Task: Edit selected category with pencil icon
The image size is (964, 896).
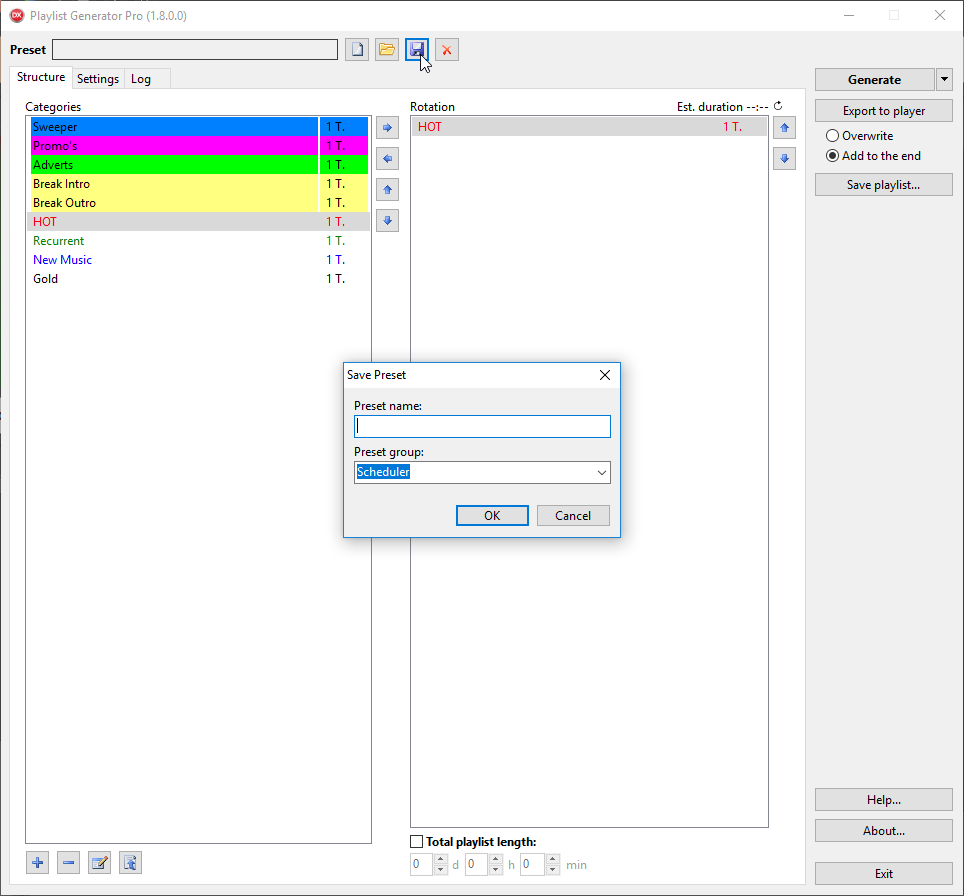Action: coord(99,863)
